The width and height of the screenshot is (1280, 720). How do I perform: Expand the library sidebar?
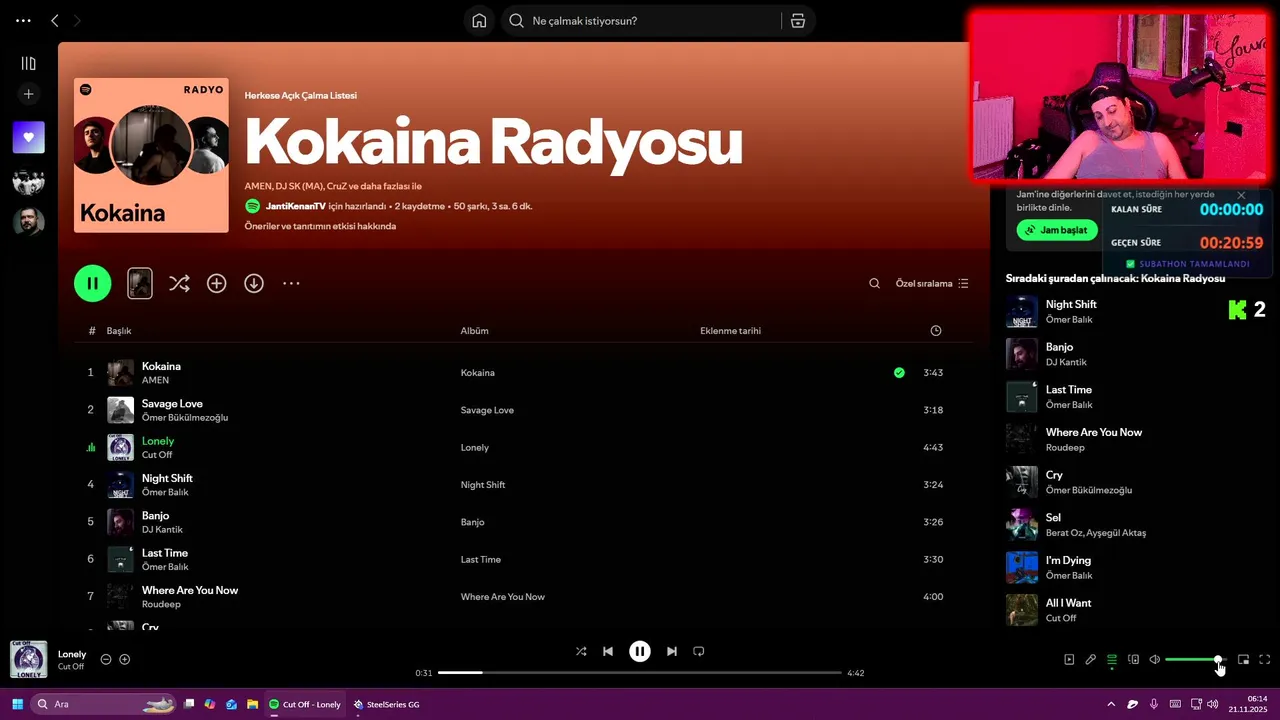click(x=28, y=63)
